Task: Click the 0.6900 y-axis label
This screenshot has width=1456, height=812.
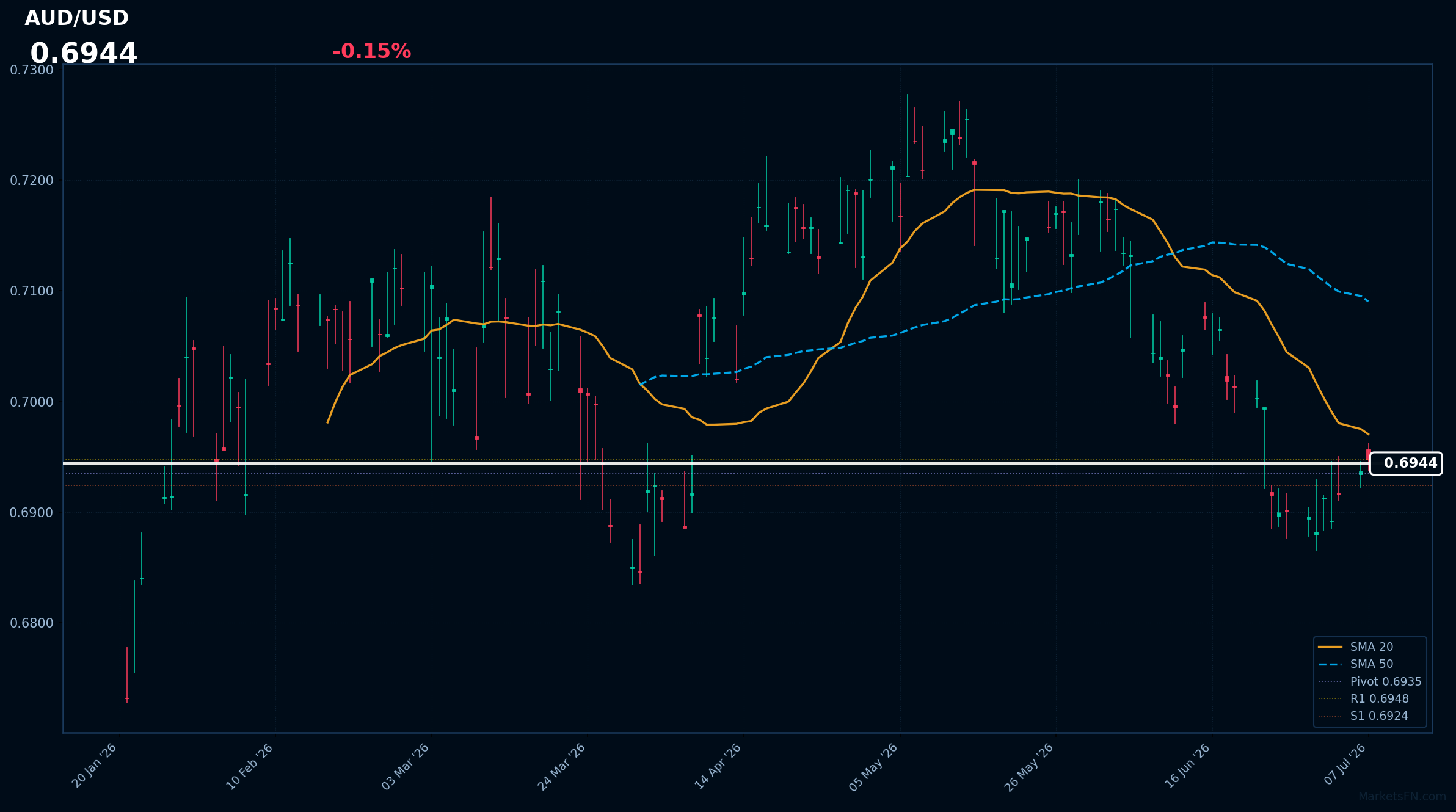Action: coord(32,513)
